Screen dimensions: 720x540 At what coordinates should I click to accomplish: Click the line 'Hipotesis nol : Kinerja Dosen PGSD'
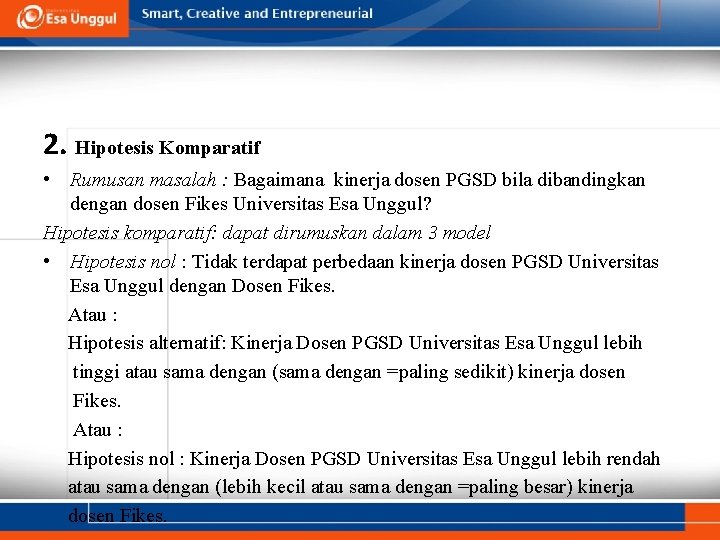[x=364, y=459]
